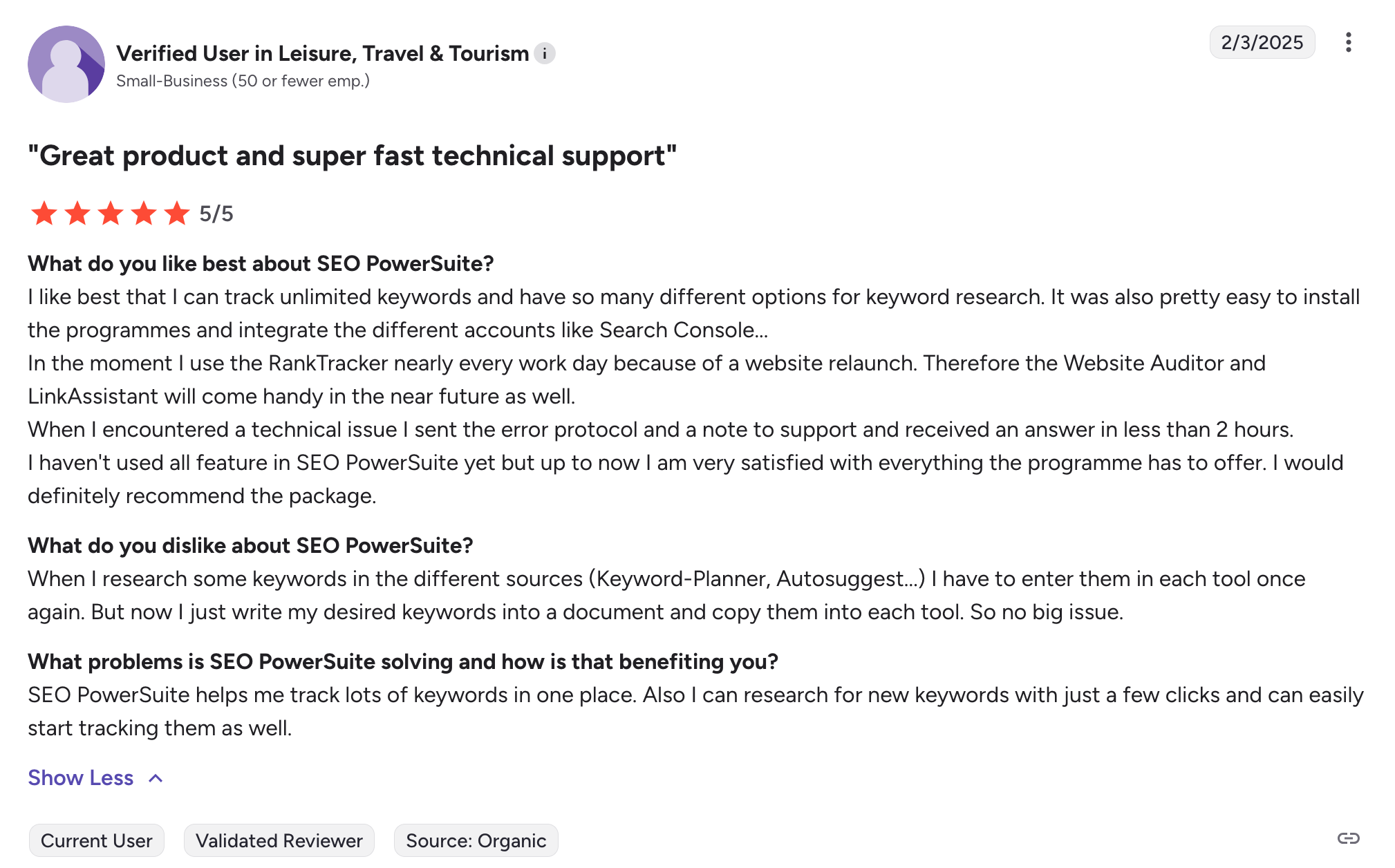The height and width of the screenshot is (868, 1395).
Task: Click the info icon beside reviewer name
Action: click(545, 53)
